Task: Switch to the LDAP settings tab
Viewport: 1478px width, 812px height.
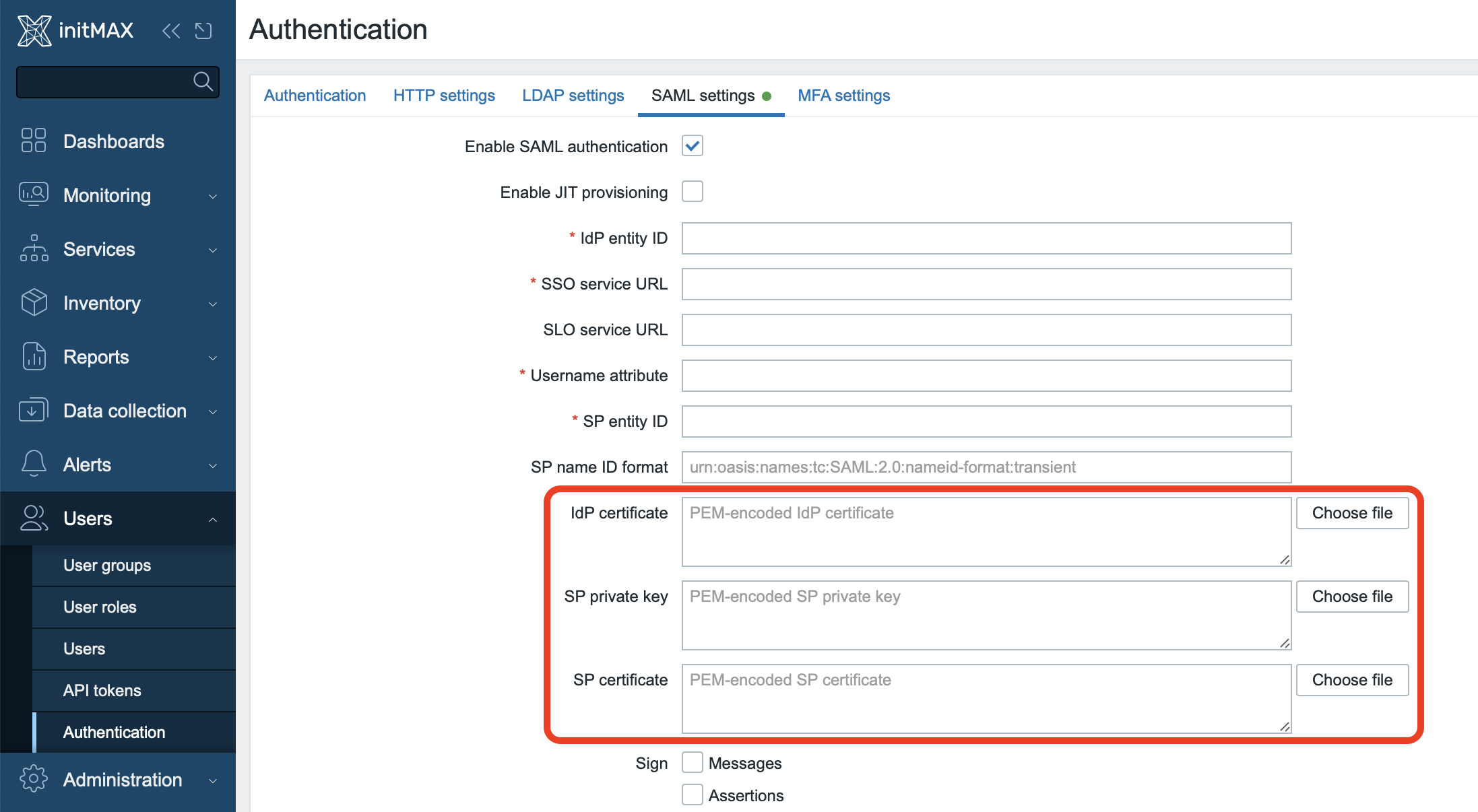Action: coord(573,96)
